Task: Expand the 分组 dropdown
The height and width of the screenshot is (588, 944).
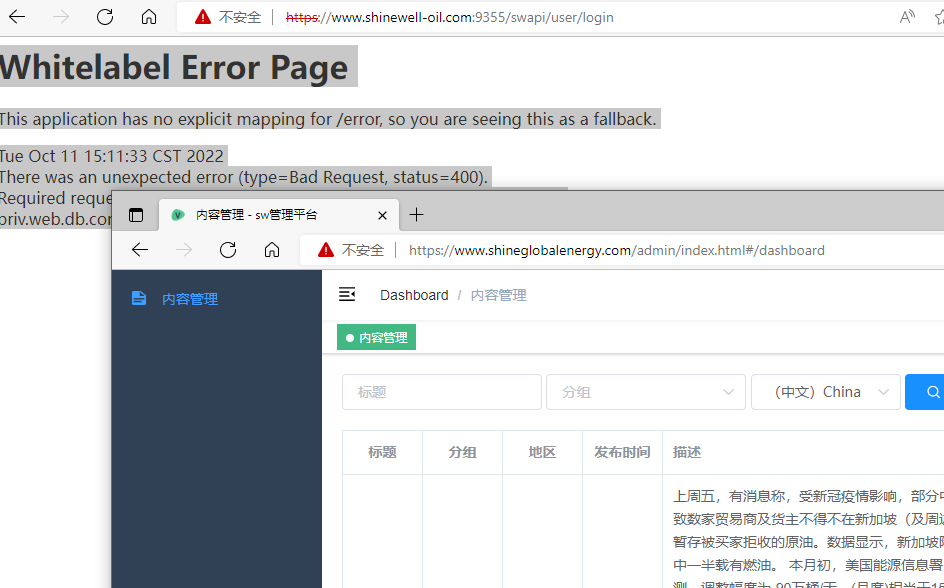Action: coord(645,392)
